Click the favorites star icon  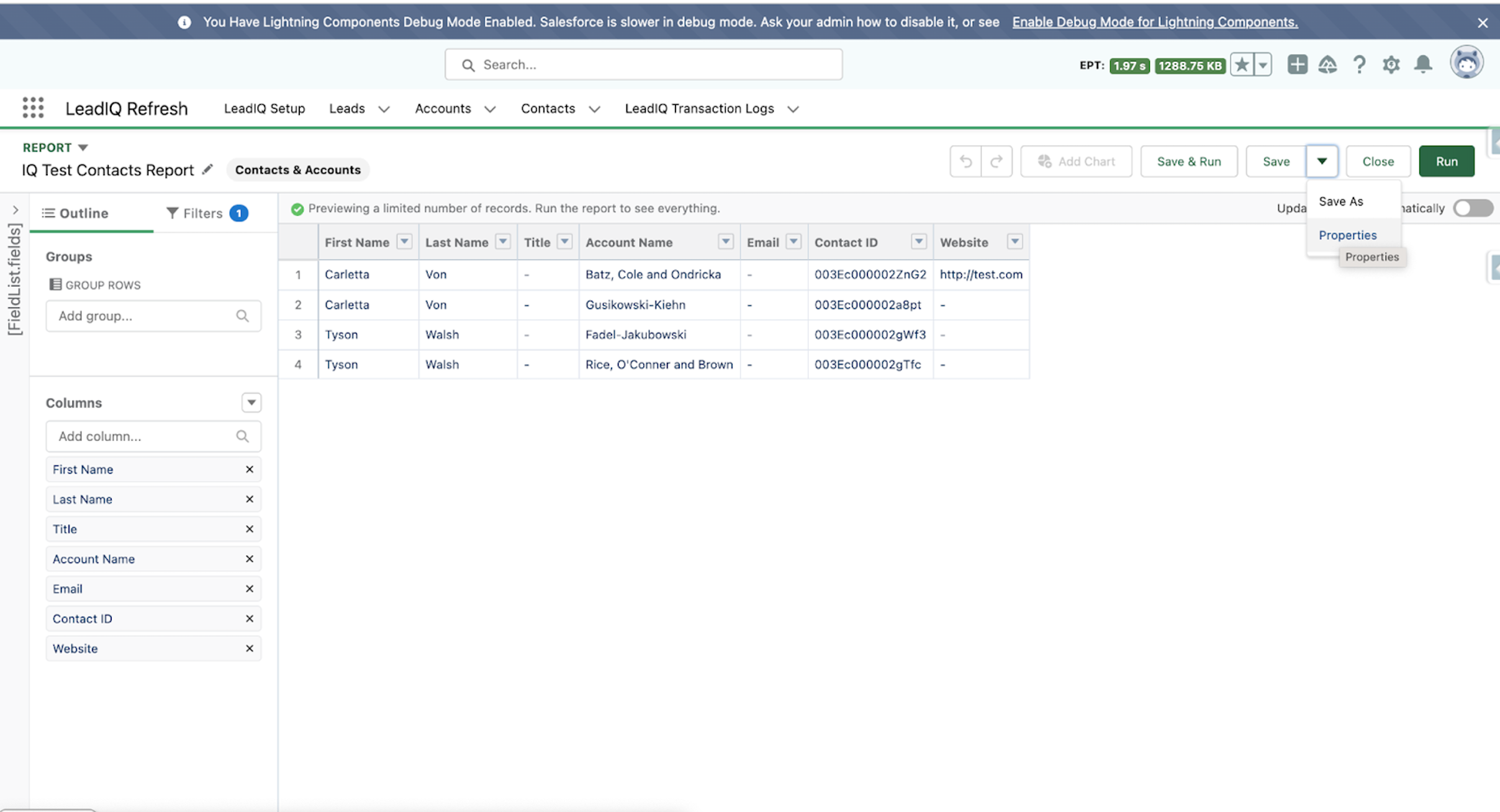pyautogui.click(x=1242, y=65)
